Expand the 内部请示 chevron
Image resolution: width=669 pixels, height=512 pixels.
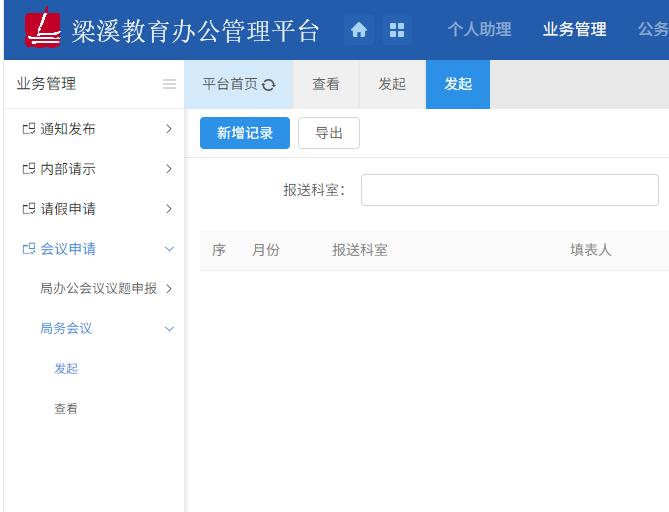click(169, 169)
